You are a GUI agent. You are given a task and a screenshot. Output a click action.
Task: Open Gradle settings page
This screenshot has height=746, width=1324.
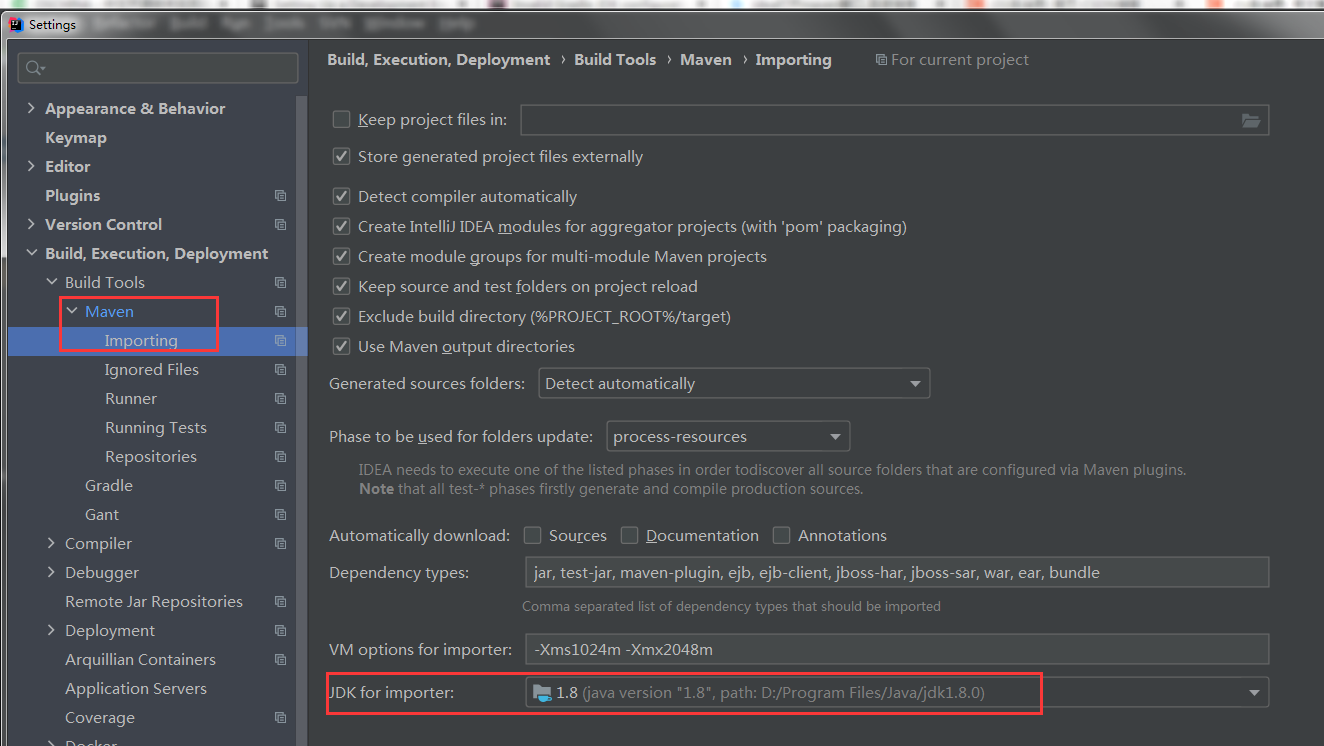[109, 486]
